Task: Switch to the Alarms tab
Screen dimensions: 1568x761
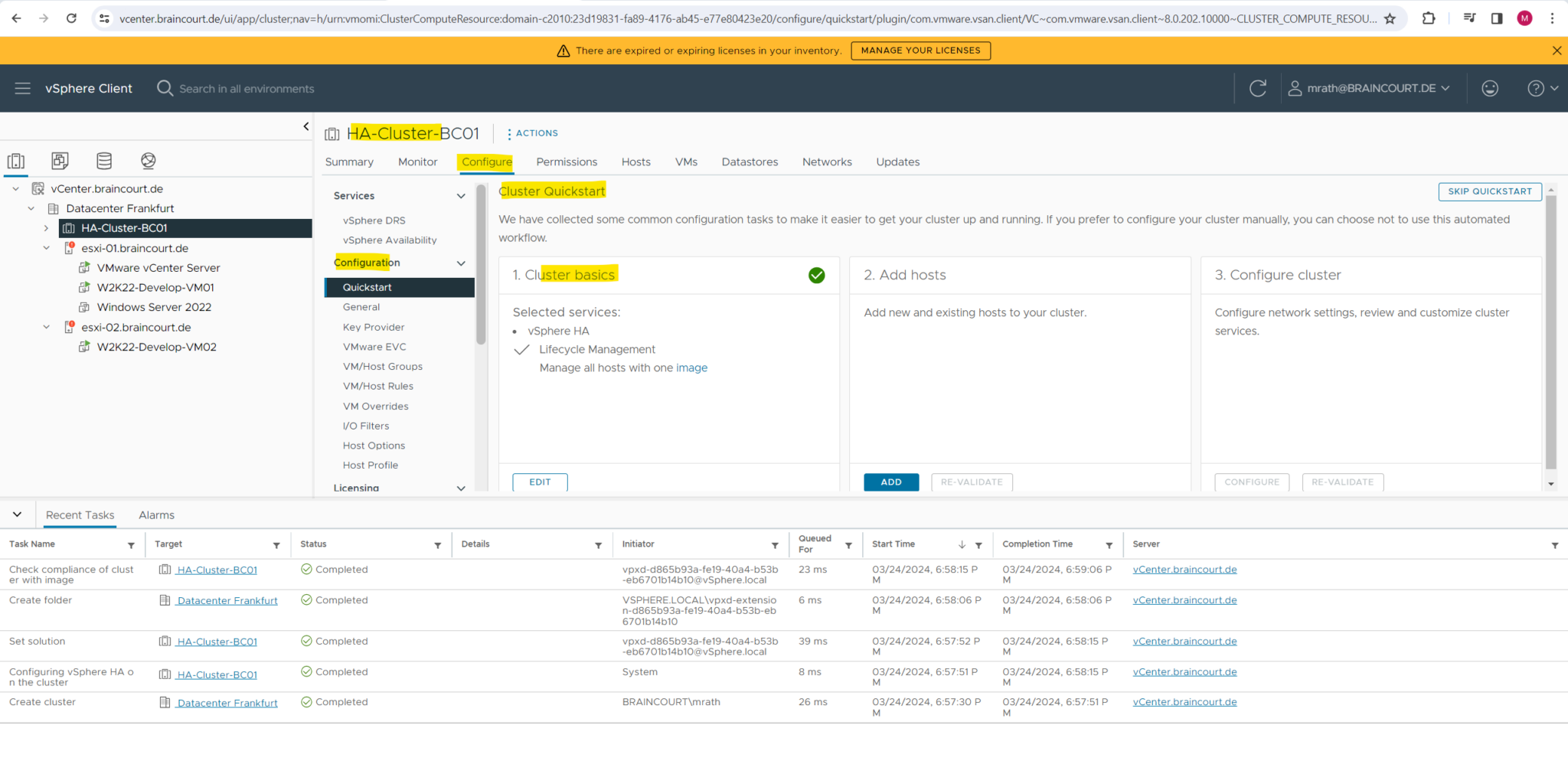Action: point(156,515)
